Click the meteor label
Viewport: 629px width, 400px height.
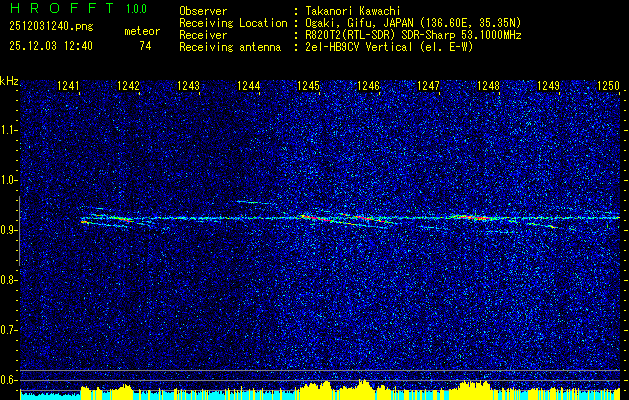coord(142,31)
